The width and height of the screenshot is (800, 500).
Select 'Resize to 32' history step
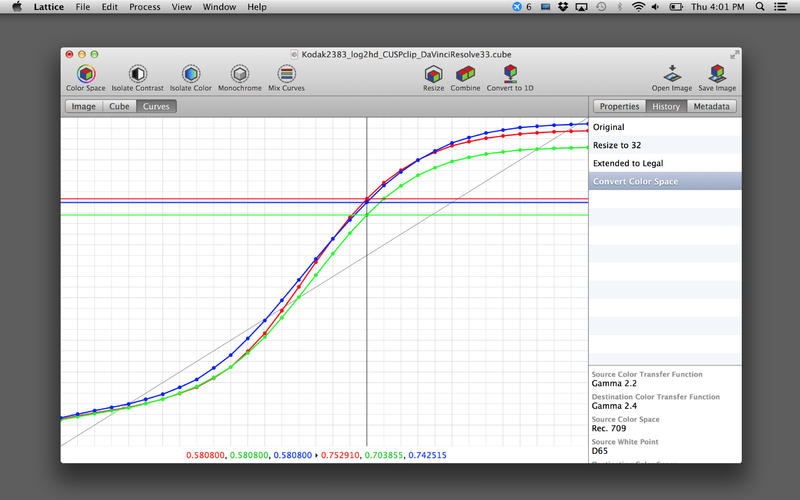click(617, 145)
